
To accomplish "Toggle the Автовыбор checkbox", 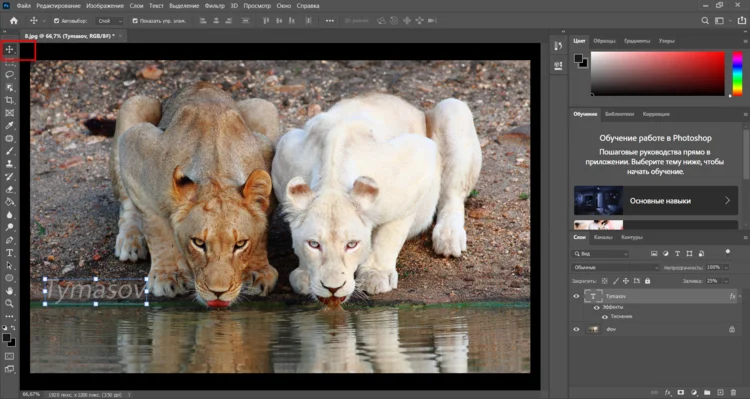I will click(56, 21).
